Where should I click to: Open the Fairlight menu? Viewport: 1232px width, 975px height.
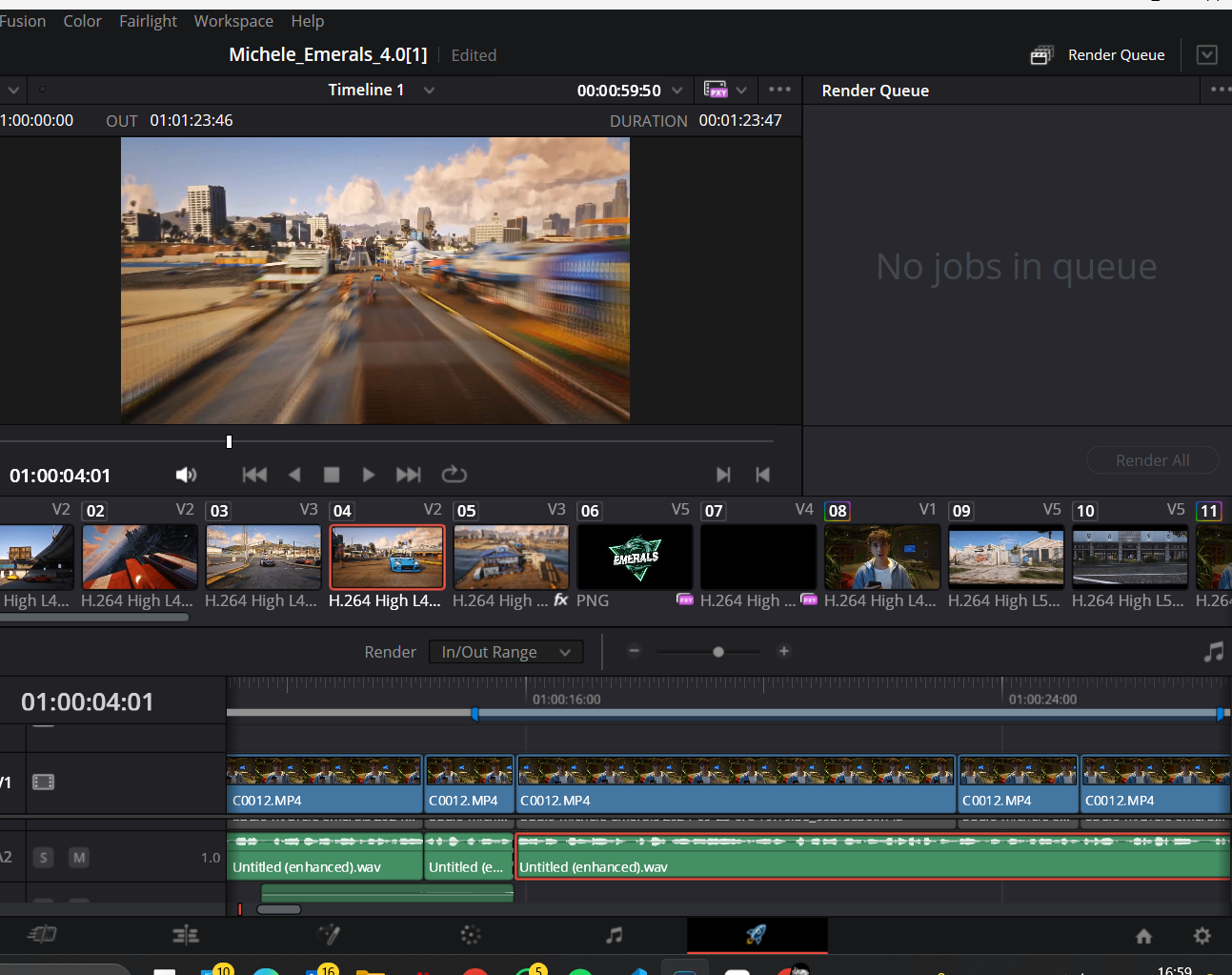(x=148, y=21)
